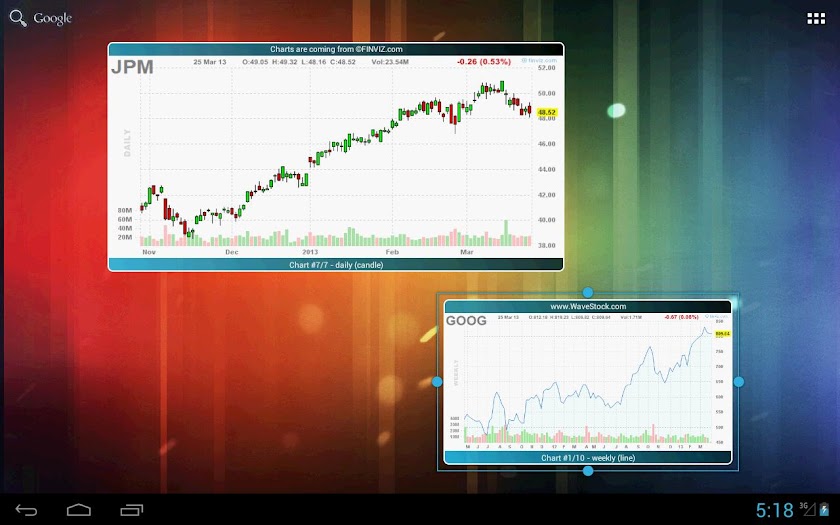Tap the 3G signal strength indicator
The image size is (840, 525).
point(807,508)
